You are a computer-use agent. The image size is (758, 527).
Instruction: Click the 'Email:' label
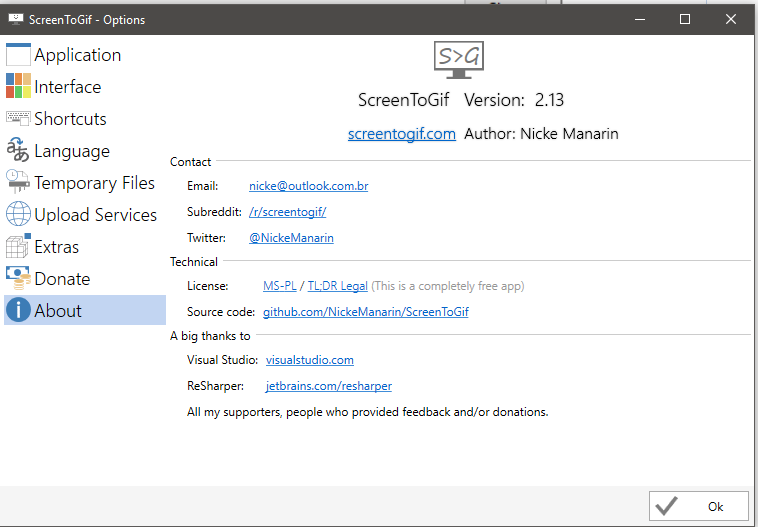[203, 186]
